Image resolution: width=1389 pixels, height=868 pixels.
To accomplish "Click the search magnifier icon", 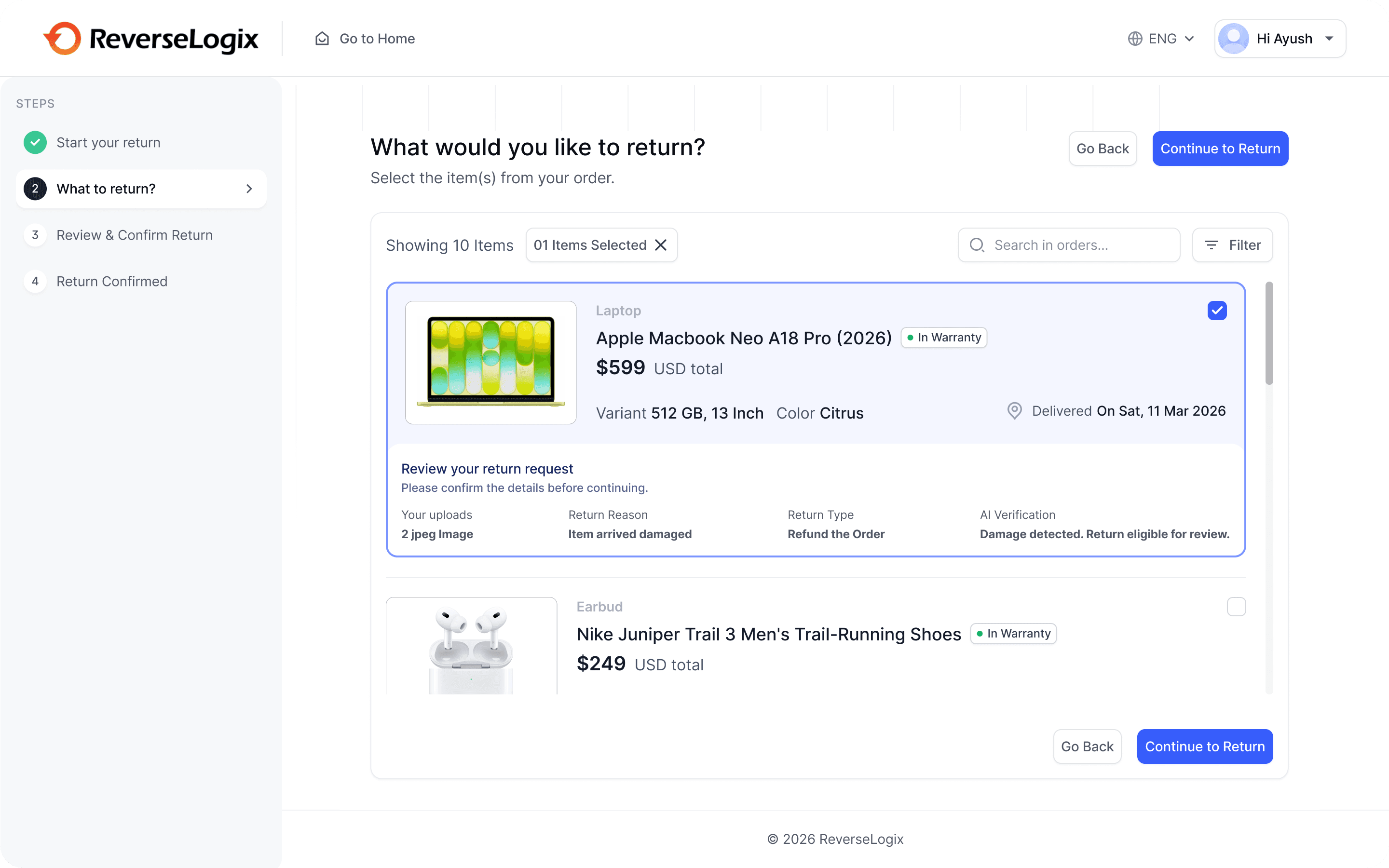I will [976, 245].
